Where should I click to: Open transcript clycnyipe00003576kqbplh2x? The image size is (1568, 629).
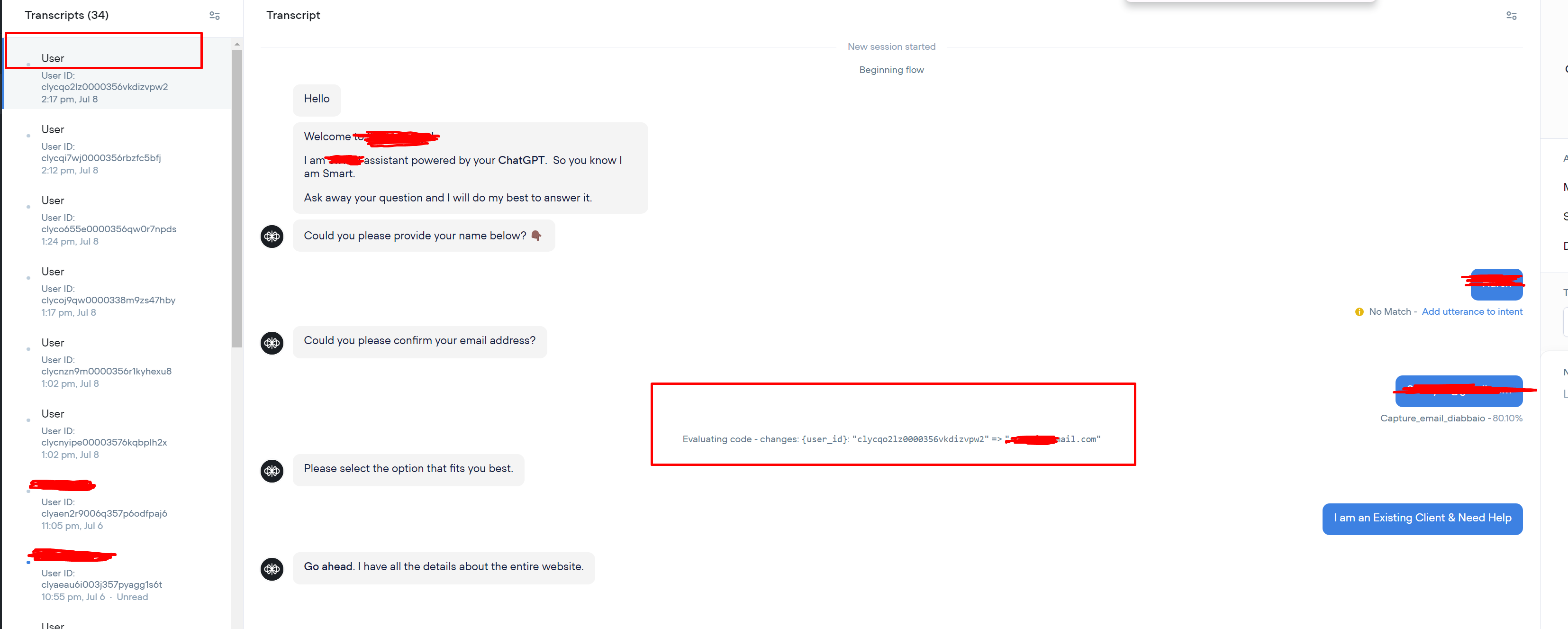point(118,434)
